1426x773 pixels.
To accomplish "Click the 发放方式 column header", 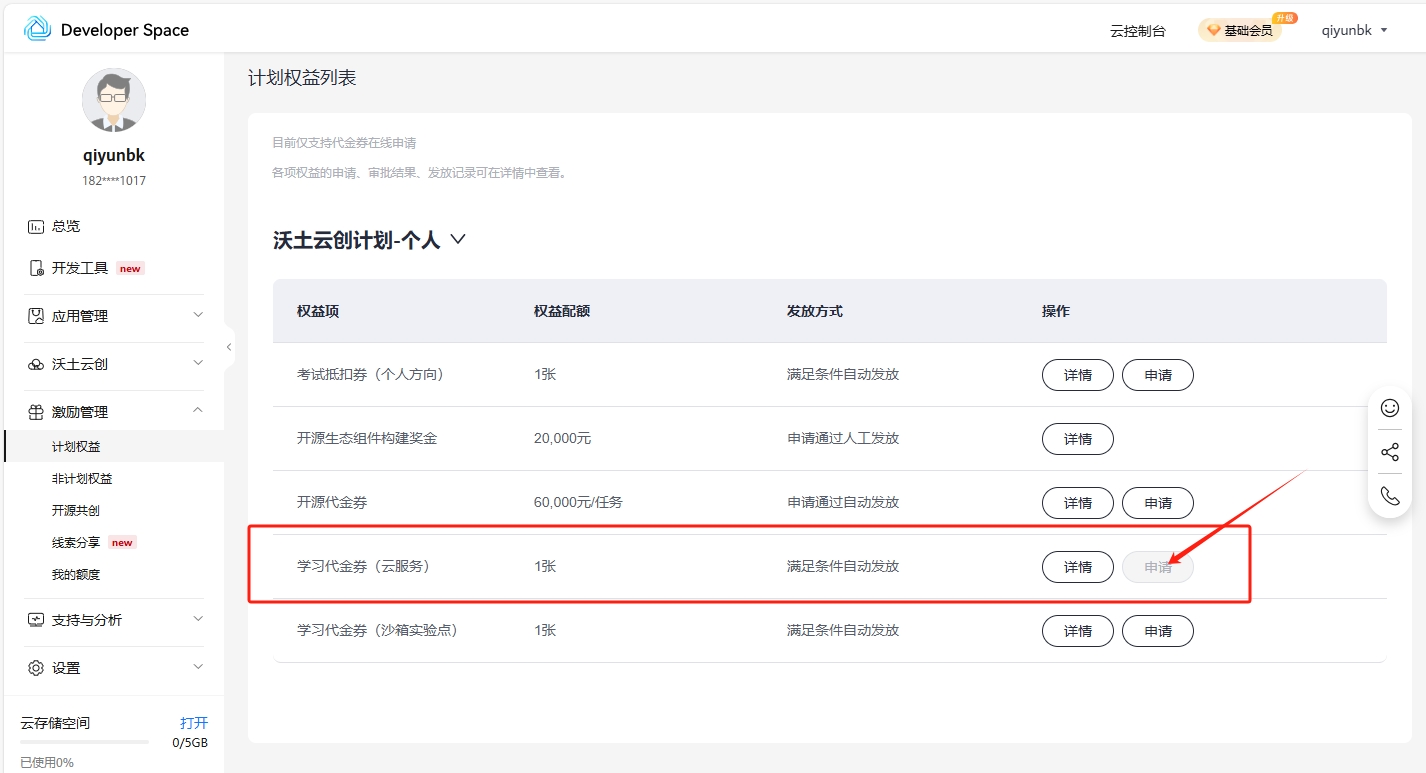I will click(x=815, y=311).
